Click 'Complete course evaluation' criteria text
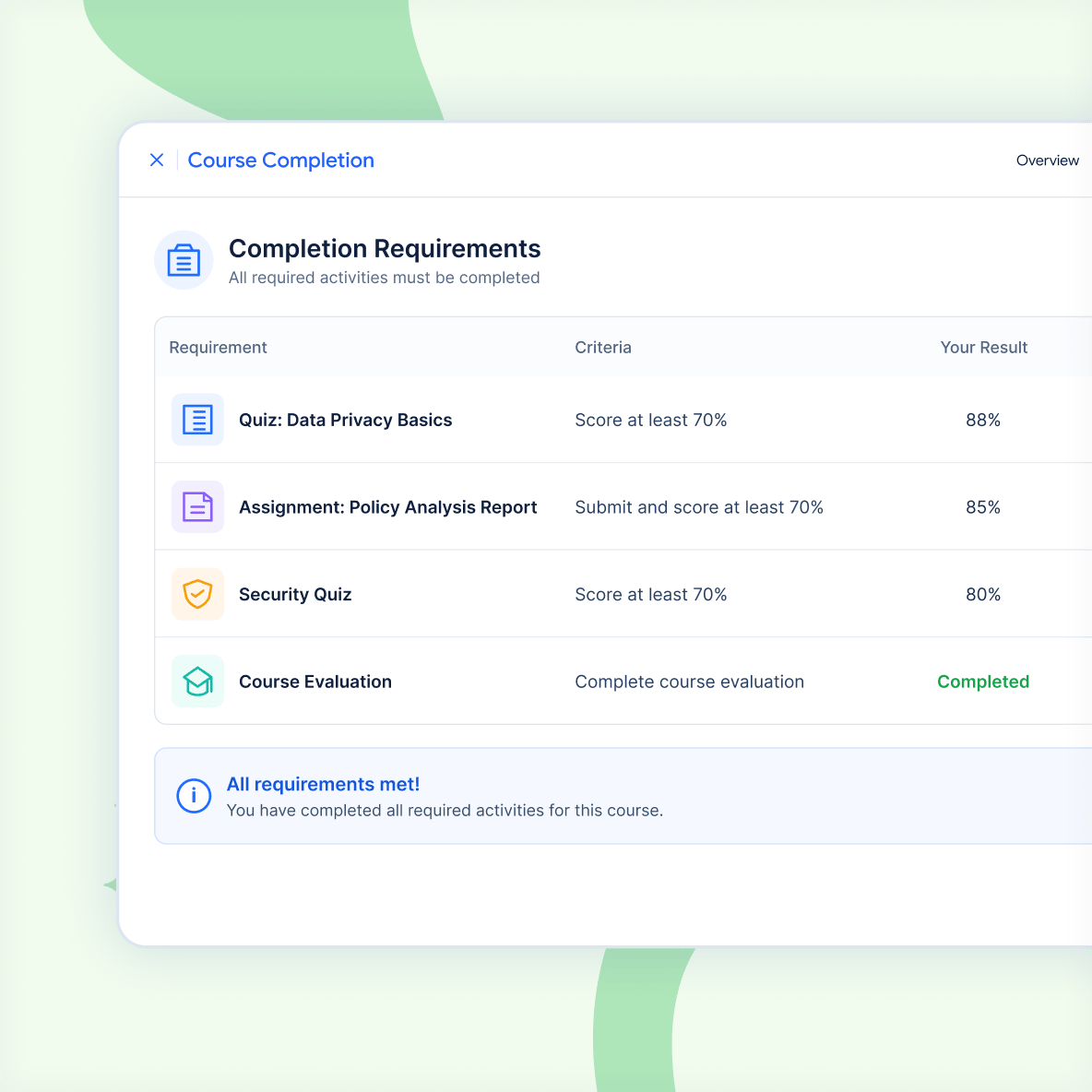The width and height of the screenshot is (1092, 1092). [690, 681]
